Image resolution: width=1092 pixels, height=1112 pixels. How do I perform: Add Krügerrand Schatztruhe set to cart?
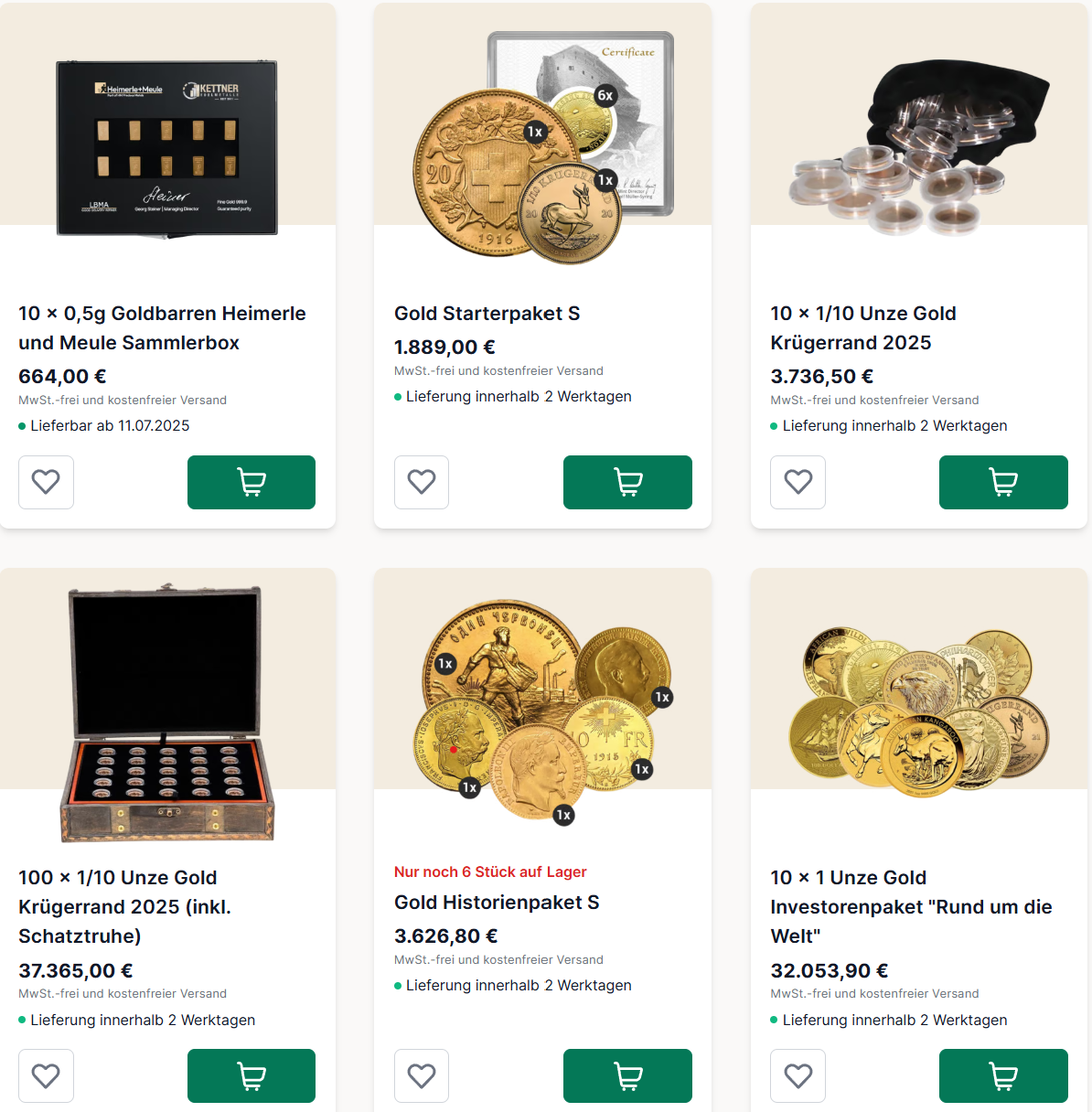point(252,1075)
